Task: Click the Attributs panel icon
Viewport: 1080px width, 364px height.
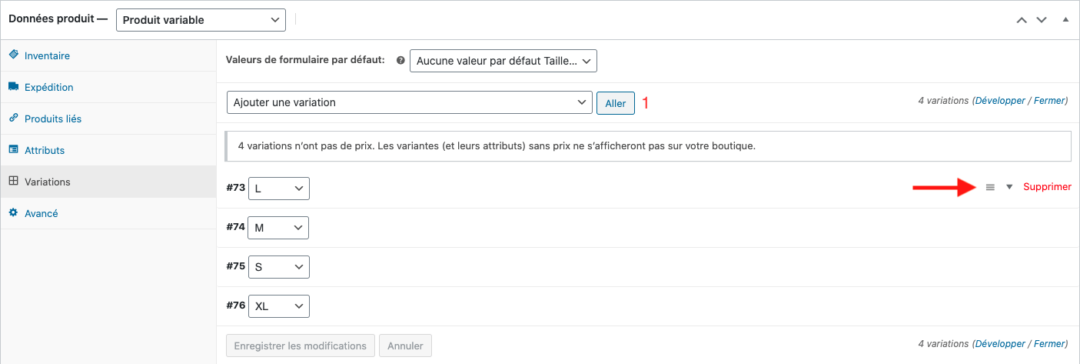Action: pos(13,150)
